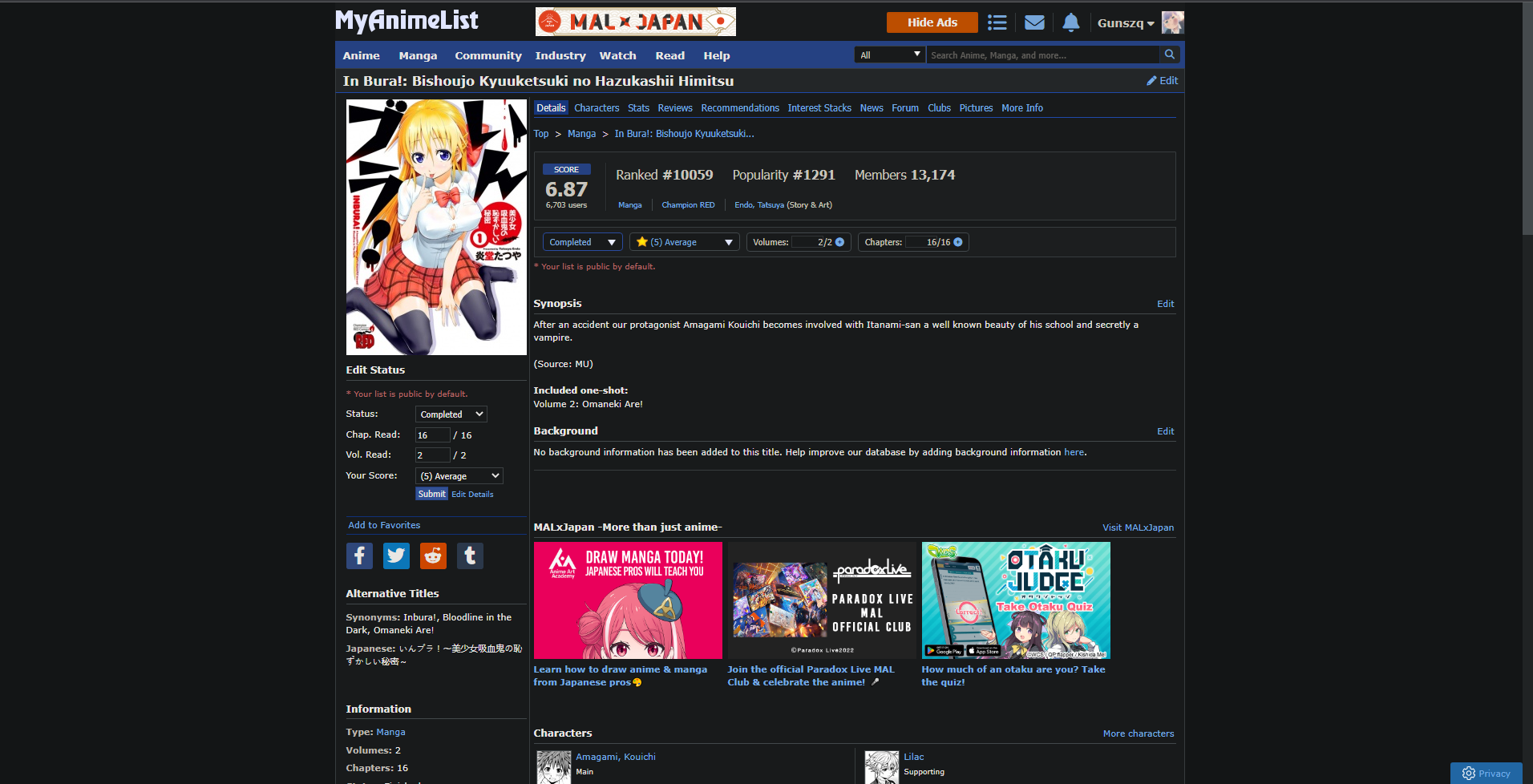Screen dimensions: 1533x784
Task: Open Anime menu in navigation bar
Action: pyautogui.click(x=361, y=55)
